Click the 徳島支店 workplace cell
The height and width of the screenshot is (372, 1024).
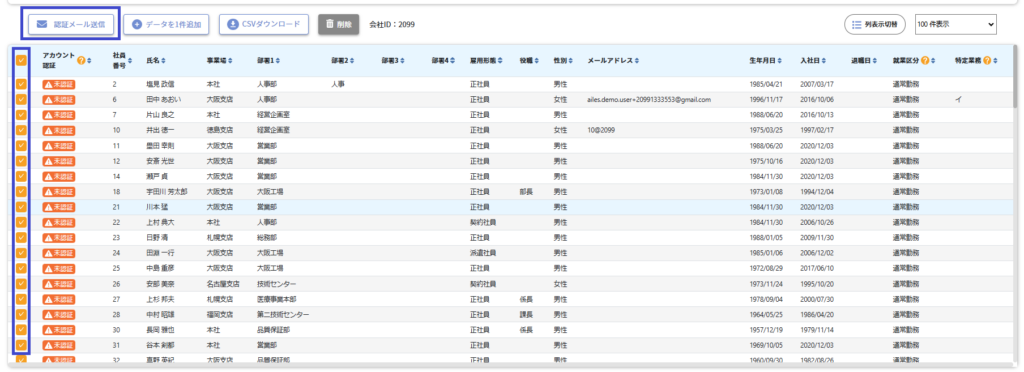pos(220,130)
